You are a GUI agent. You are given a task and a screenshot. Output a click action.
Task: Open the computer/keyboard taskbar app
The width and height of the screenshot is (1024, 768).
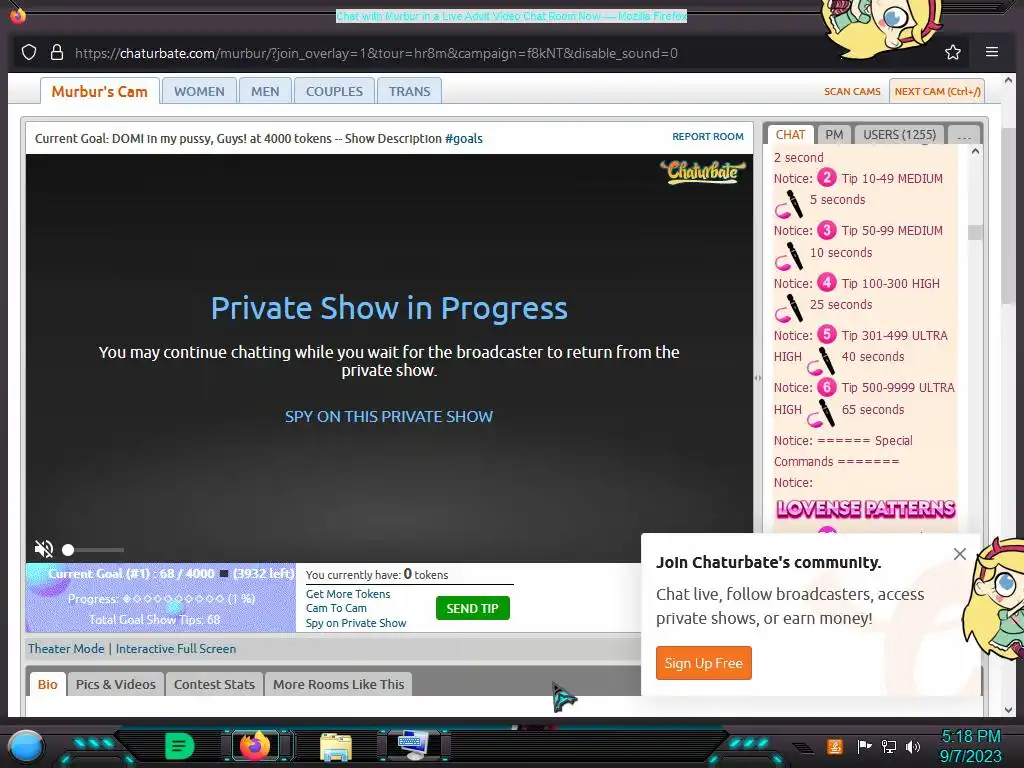coord(413,746)
